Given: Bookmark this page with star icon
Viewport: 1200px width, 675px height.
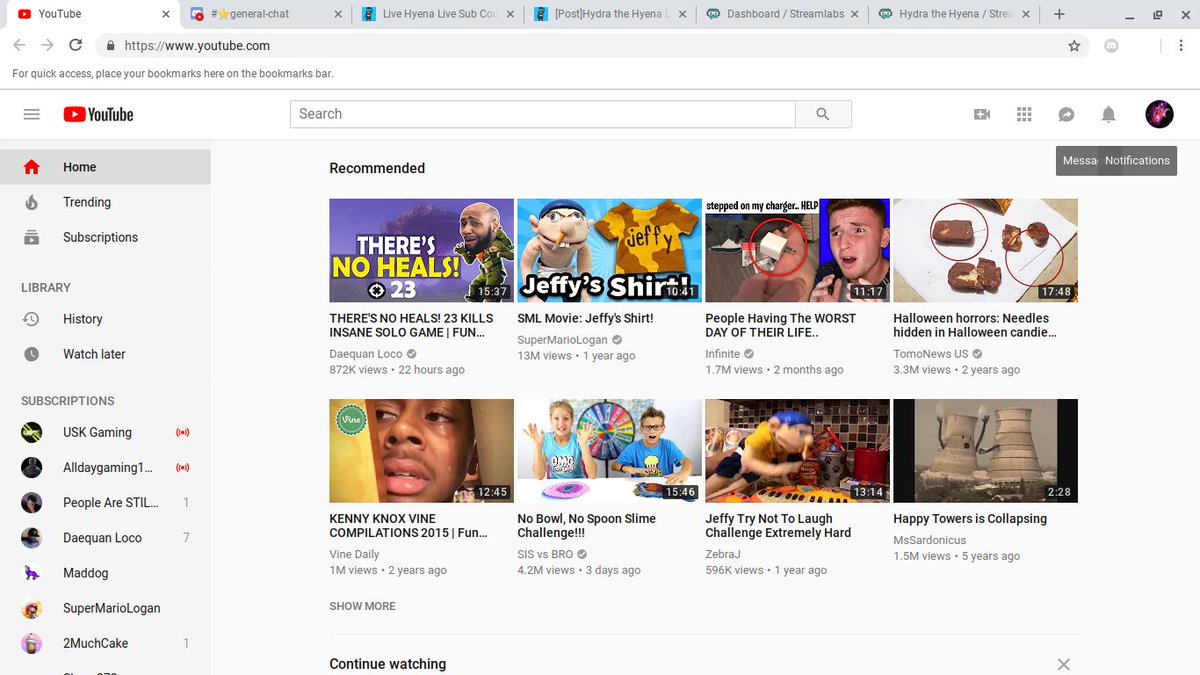Looking at the screenshot, I should (1074, 46).
